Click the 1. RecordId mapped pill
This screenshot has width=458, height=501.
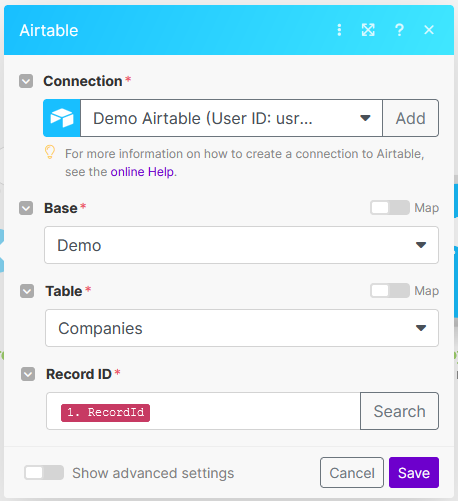point(105,413)
